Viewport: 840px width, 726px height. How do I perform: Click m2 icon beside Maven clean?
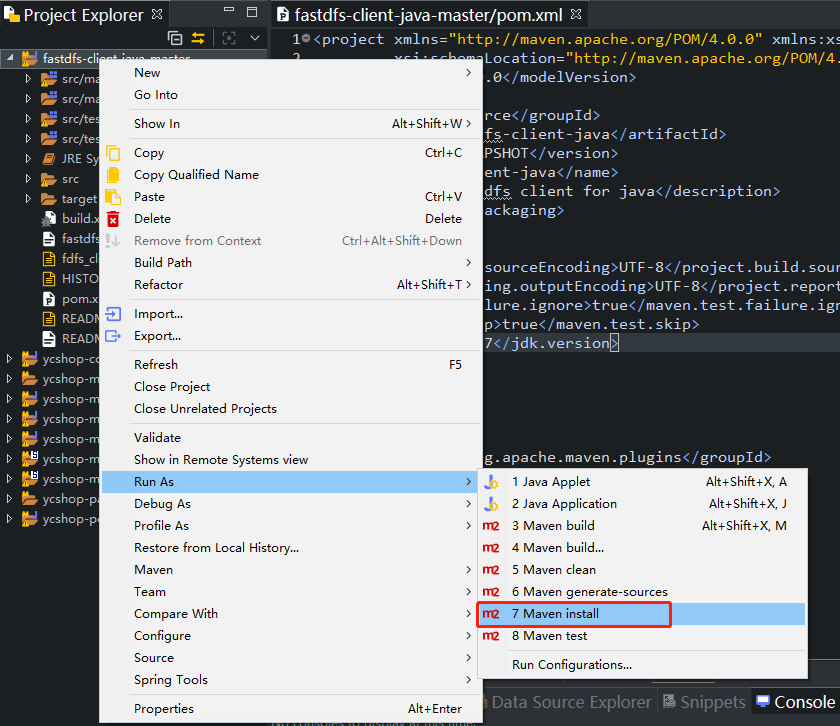[491, 570]
